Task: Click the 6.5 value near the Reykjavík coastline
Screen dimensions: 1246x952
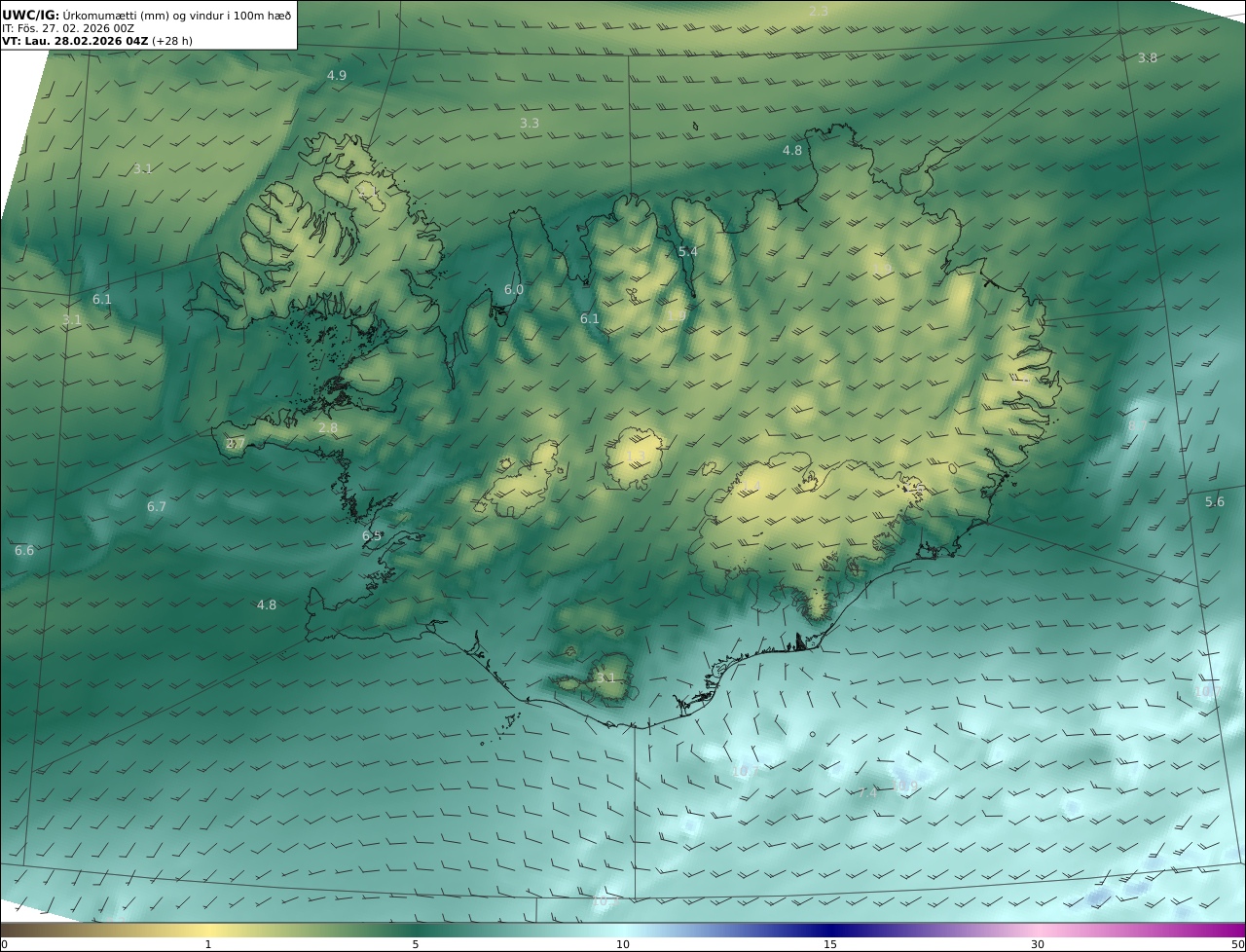Action: (x=372, y=536)
